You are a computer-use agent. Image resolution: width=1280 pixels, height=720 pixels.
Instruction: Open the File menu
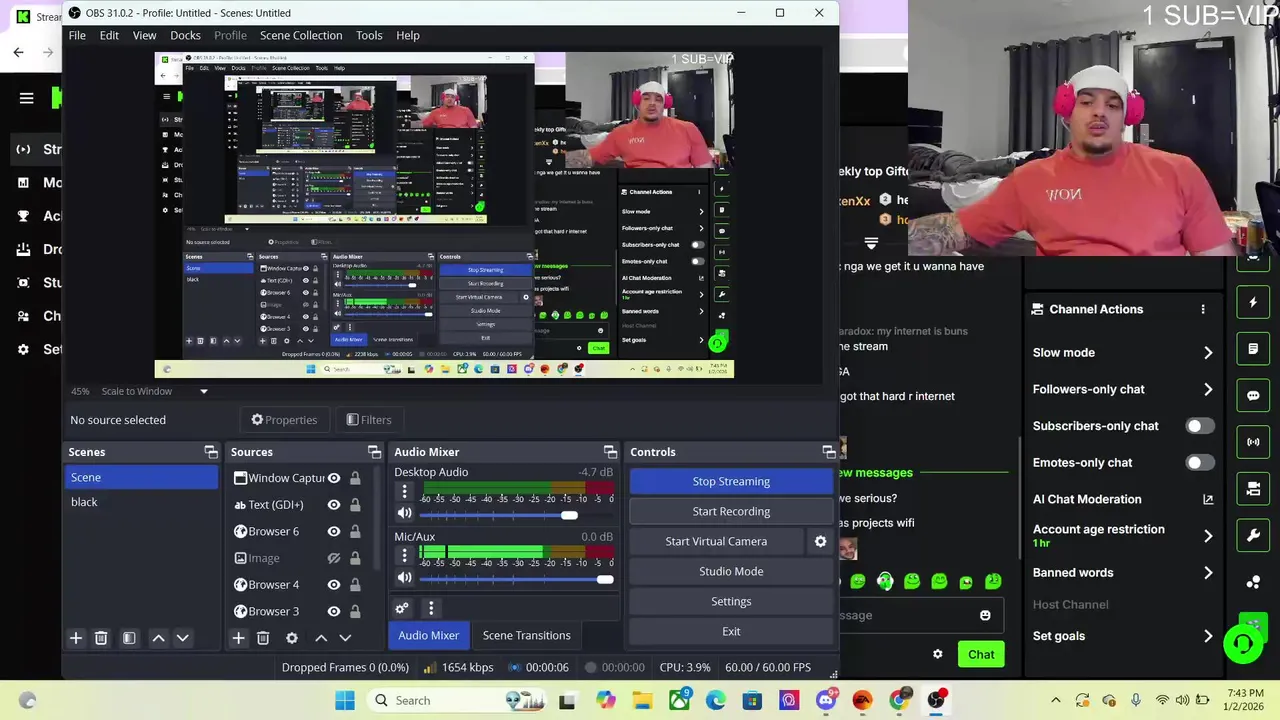[x=77, y=35]
